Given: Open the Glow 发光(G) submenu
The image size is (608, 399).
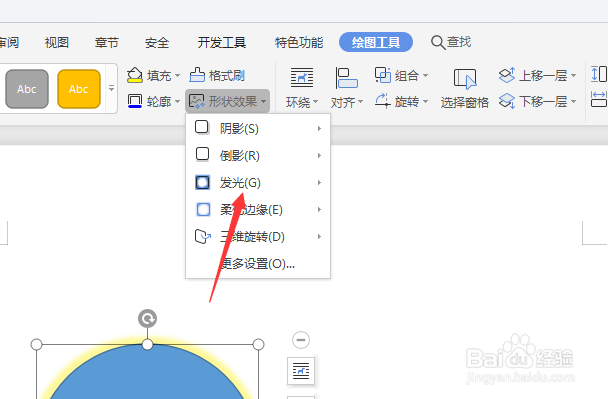Looking at the screenshot, I should pyautogui.click(x=258, y=183).
